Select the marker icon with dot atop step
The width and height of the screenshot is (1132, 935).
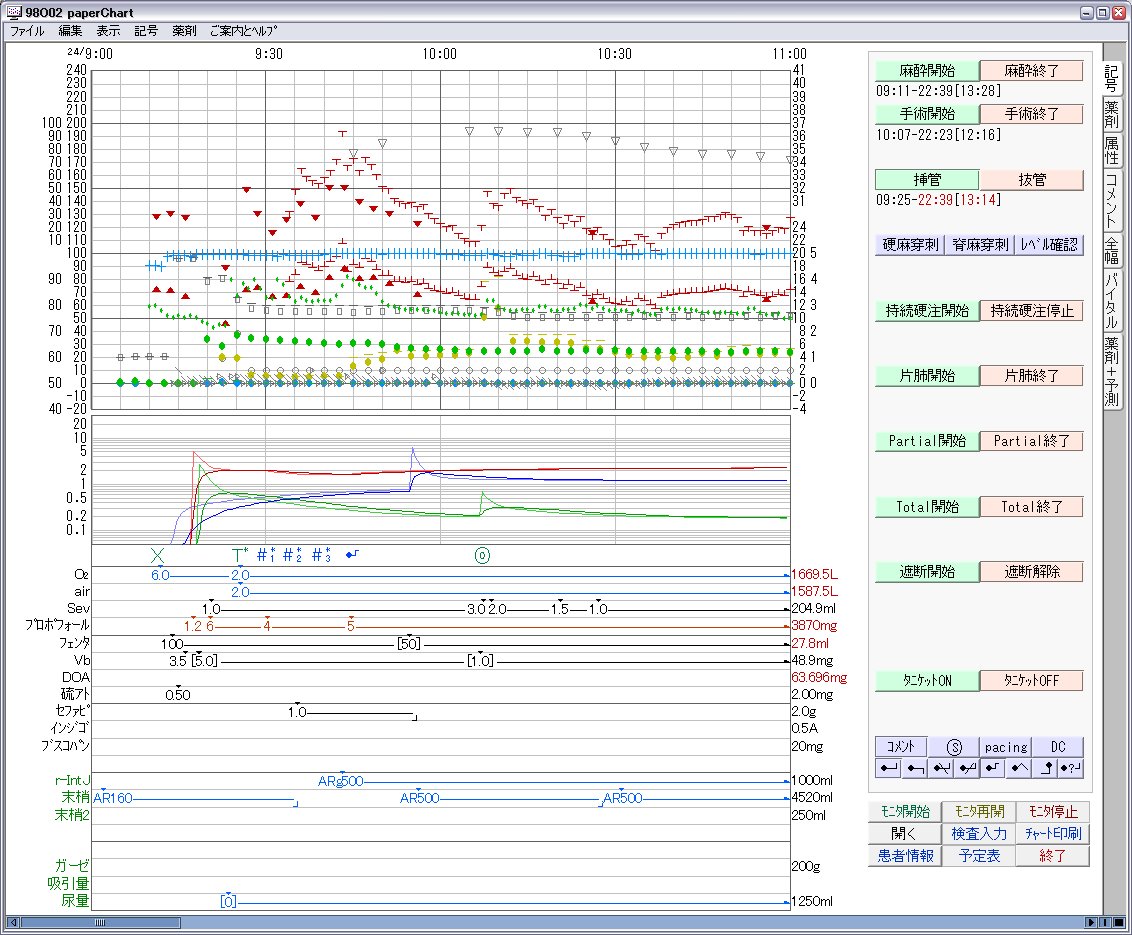pos(1044,768)
